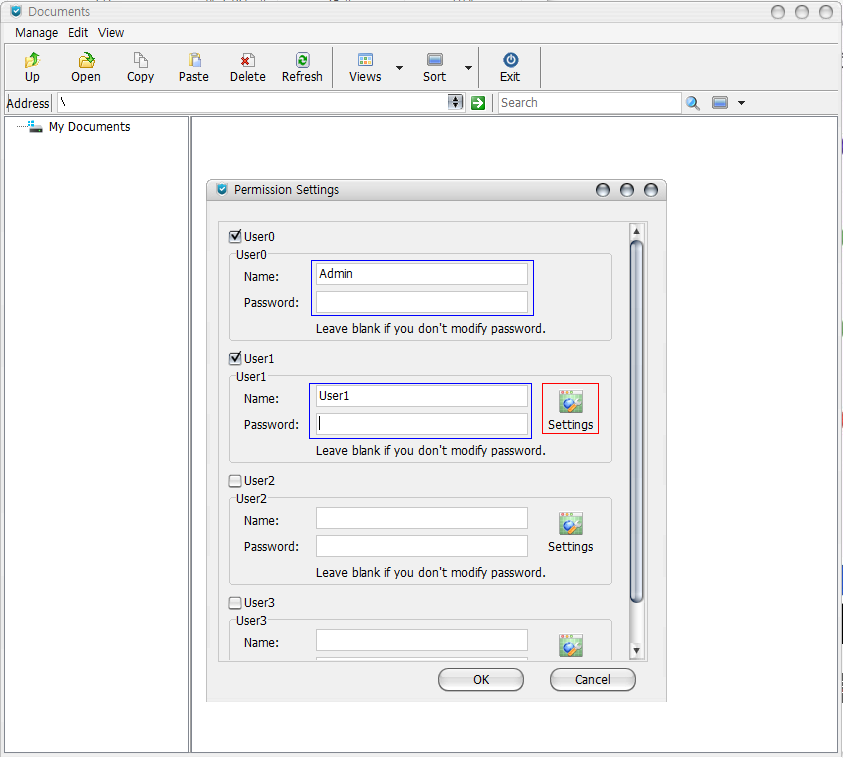Expand the Views dropdown arrow
This screenshot has height=758, width=843.
point(399,68)
